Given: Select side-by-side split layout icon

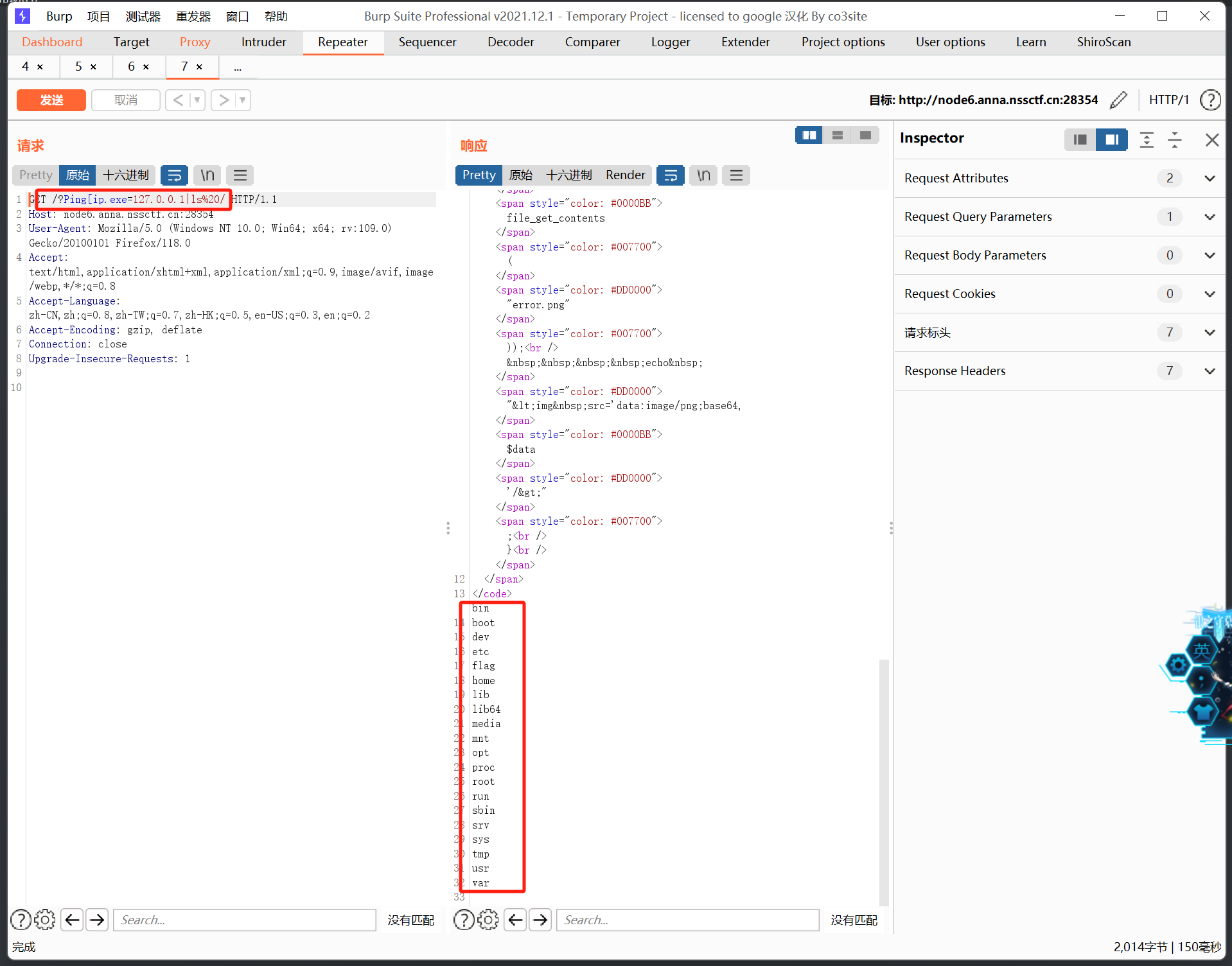Looking at the screenshot, I should [809, 135].
